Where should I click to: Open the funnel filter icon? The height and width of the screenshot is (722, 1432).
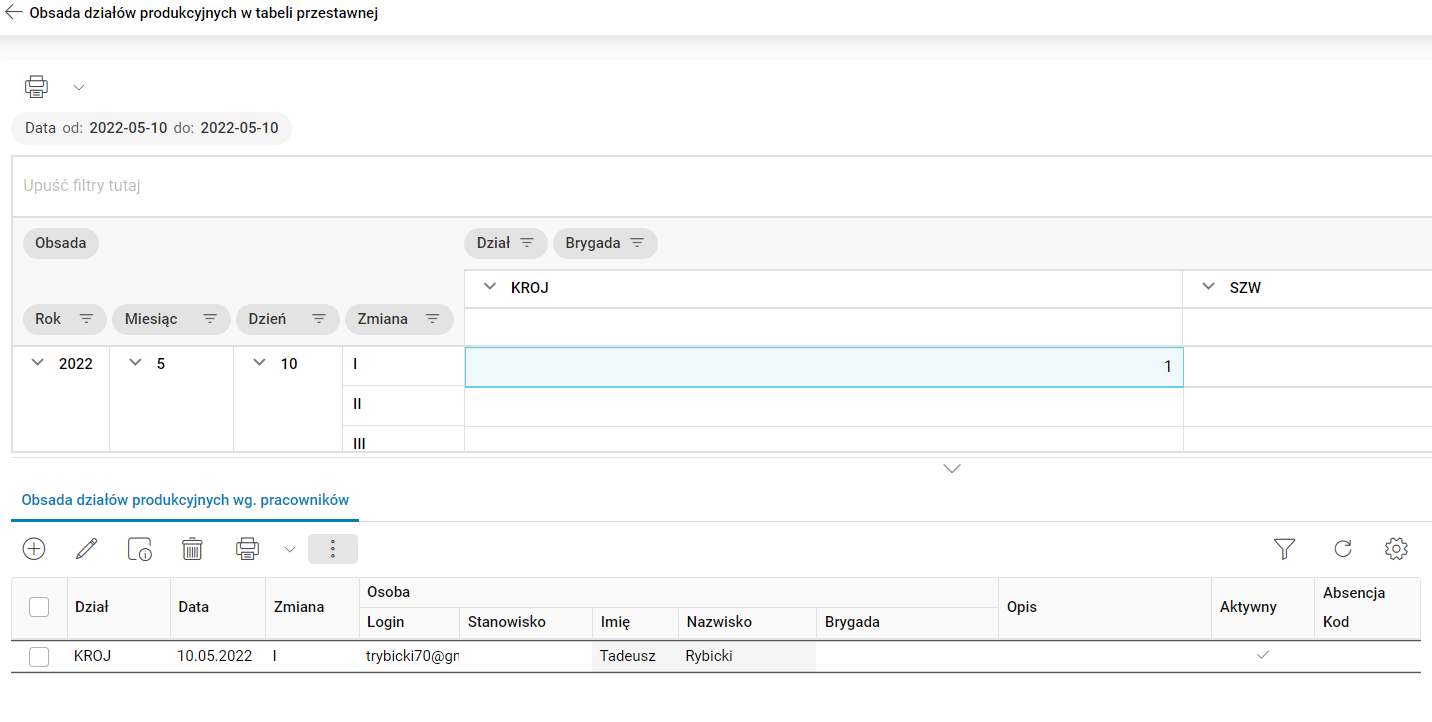[1284, 548]
